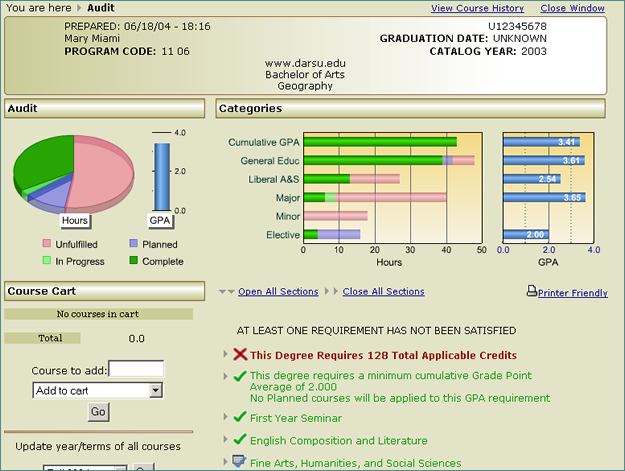Click the This Degree Requires 128 Total Applicable Credits text
The image size is (625, 471).
383,355
